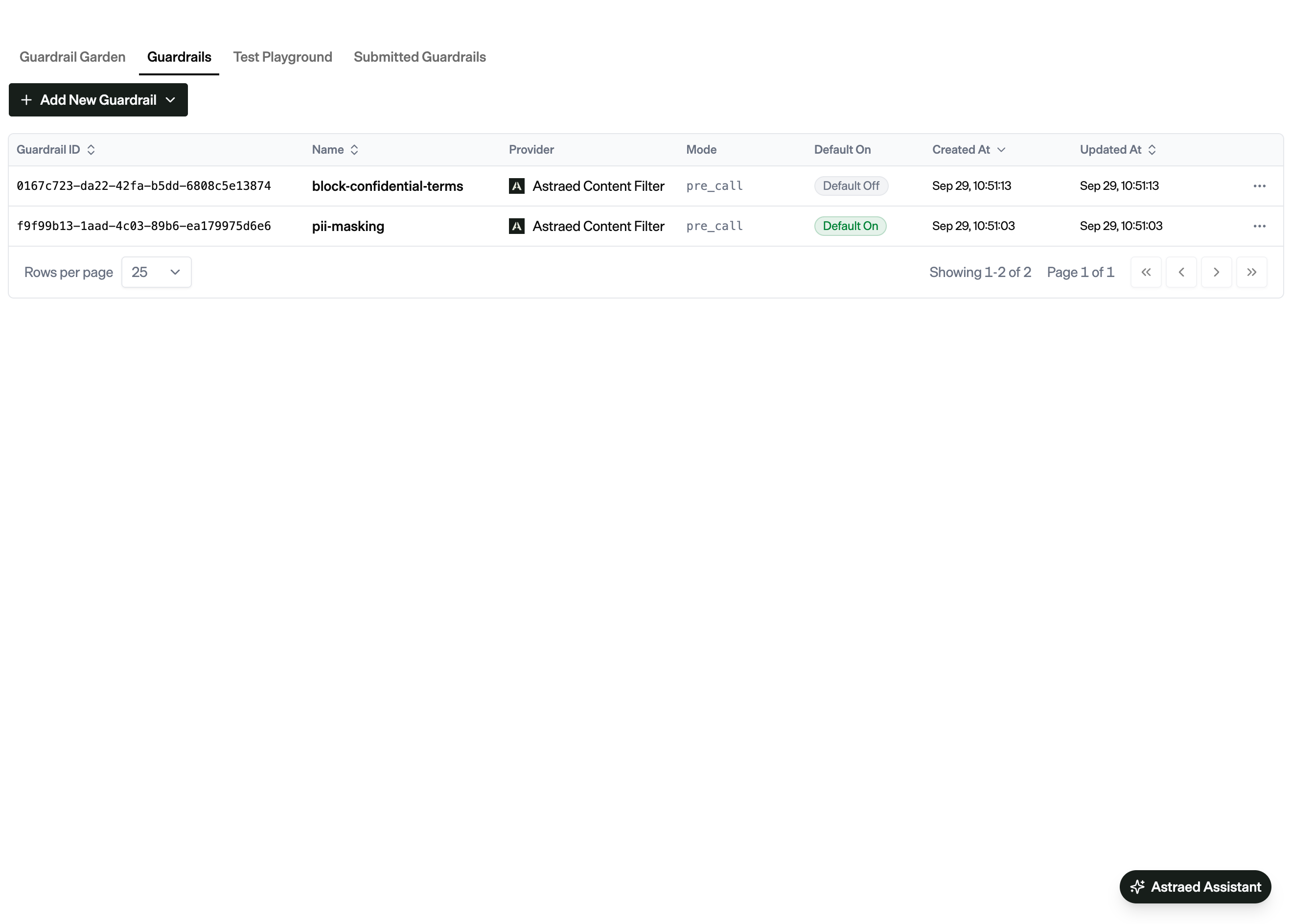Click Created At value Sep 29, 10:51:13

971,186
